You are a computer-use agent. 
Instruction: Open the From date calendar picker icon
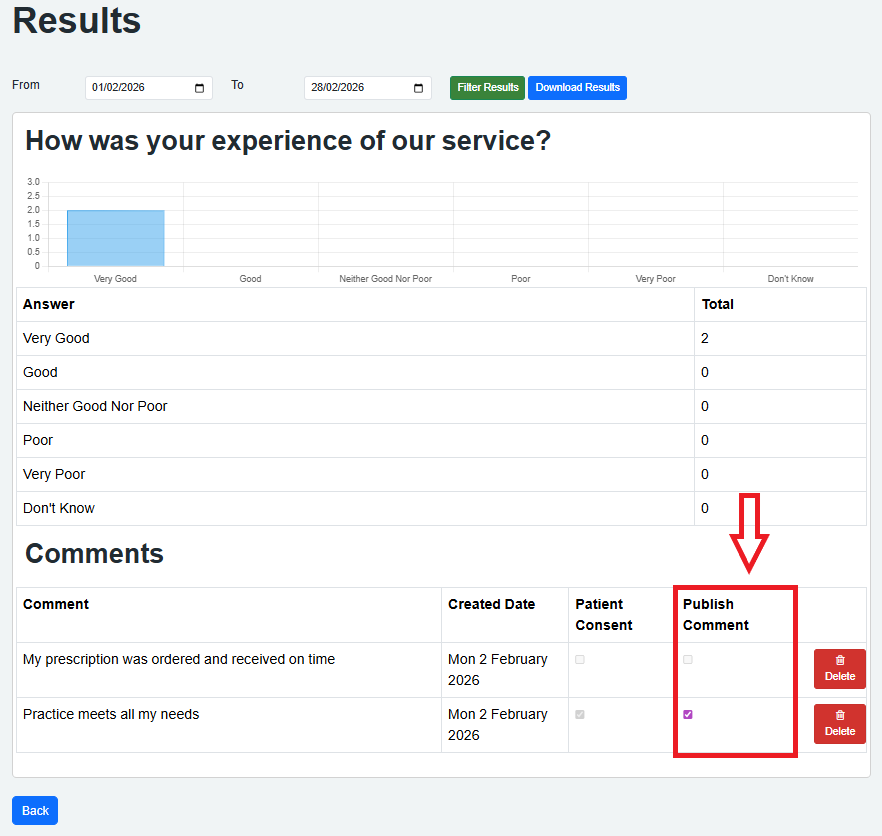tap(200, 88)
